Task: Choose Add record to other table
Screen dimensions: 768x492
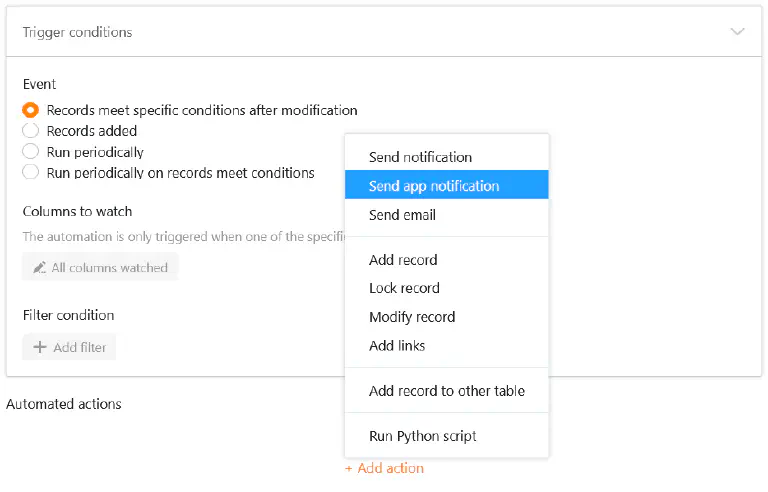Action: click(447, 391)
